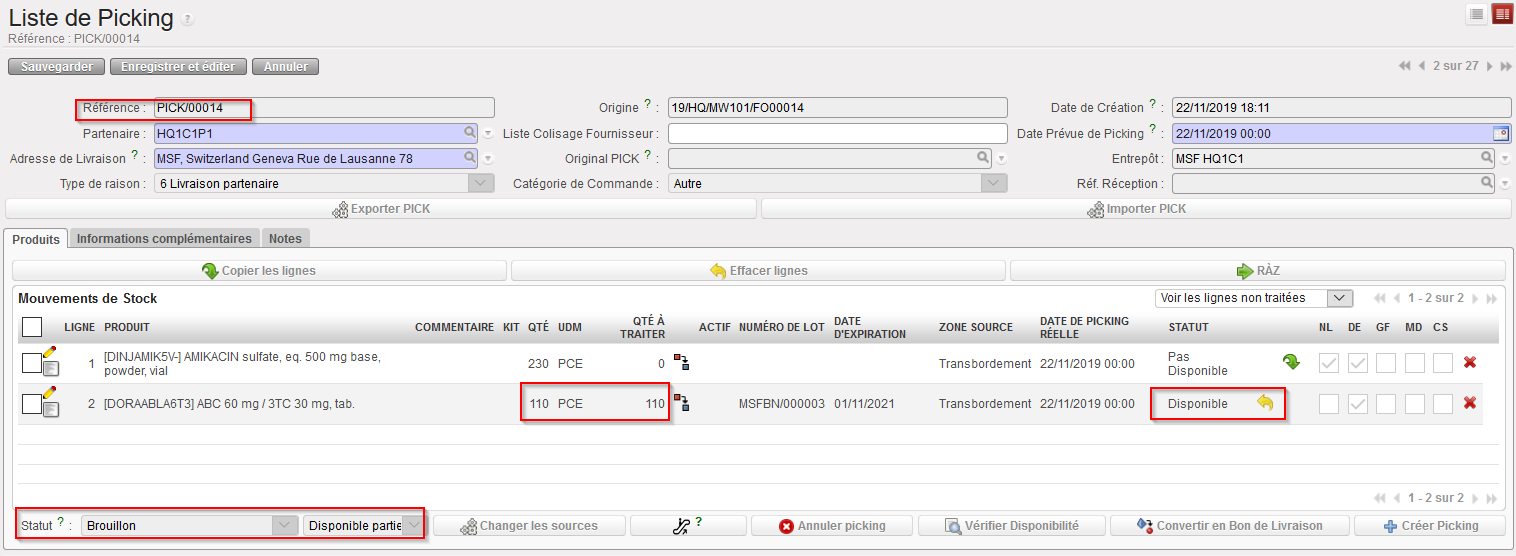Click search icon in Partenaire field
The height and width of the screenshot is (556, 1516).
(x=469, y=133)
